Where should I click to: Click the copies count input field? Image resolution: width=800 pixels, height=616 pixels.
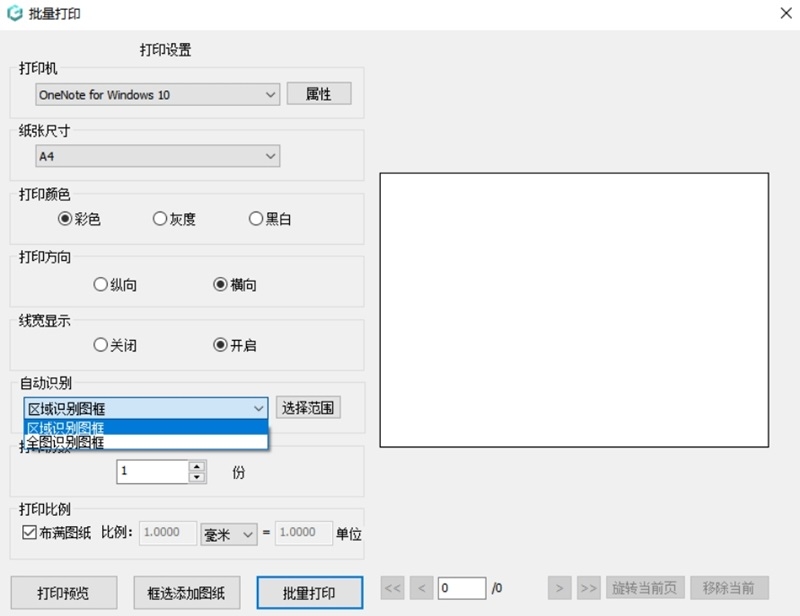pyautogui.click(x=153, y=471)
